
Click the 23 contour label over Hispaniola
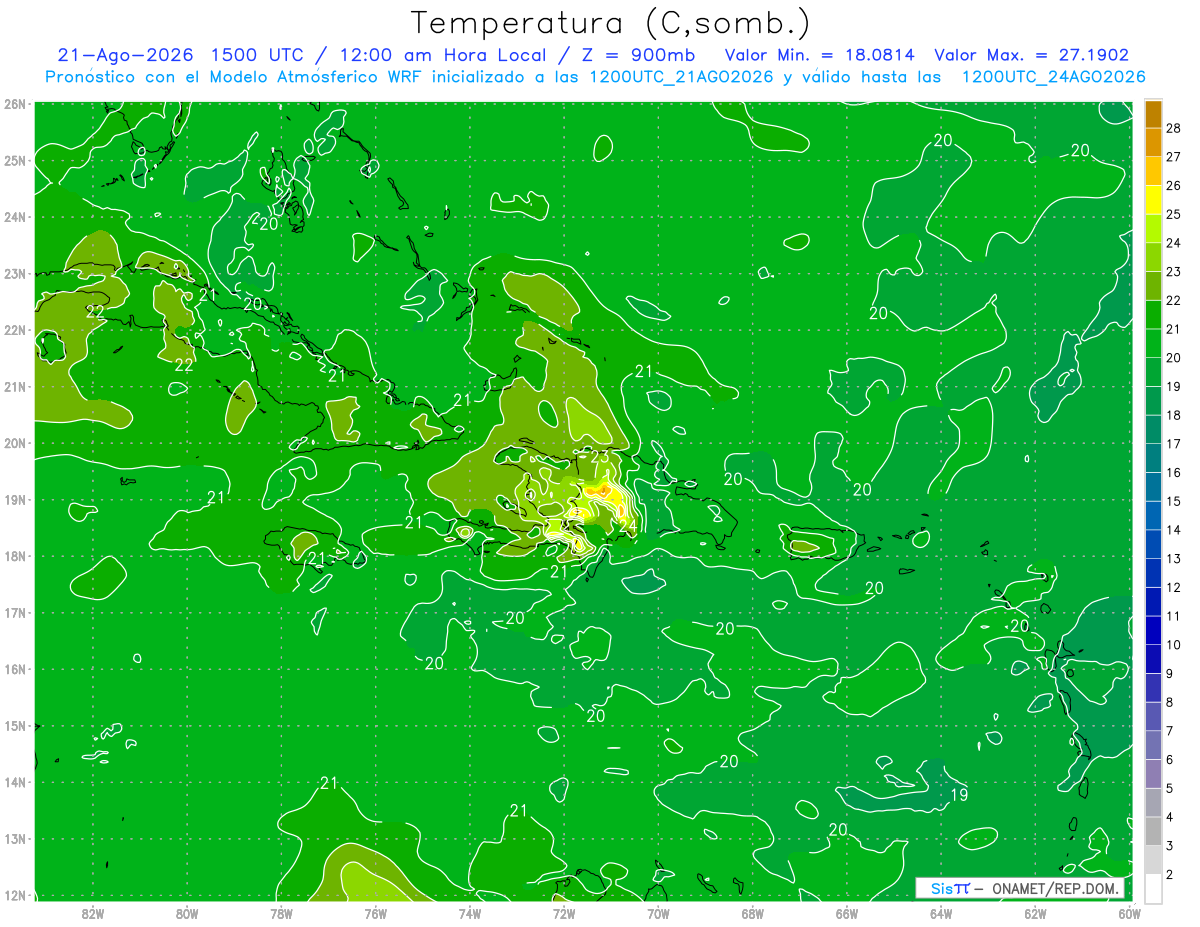coord(600,458)
